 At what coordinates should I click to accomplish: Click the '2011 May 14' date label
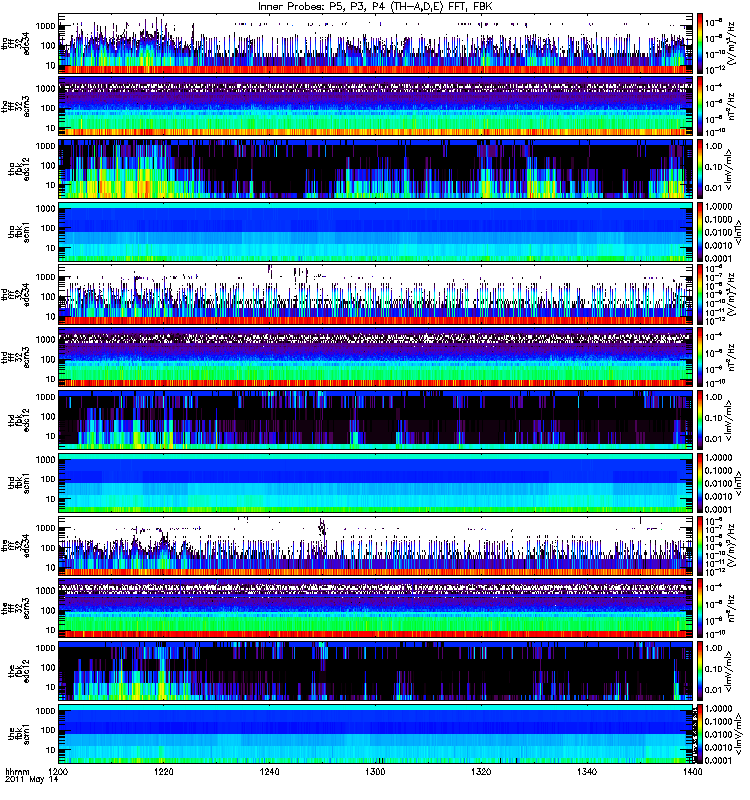(32, 780)
